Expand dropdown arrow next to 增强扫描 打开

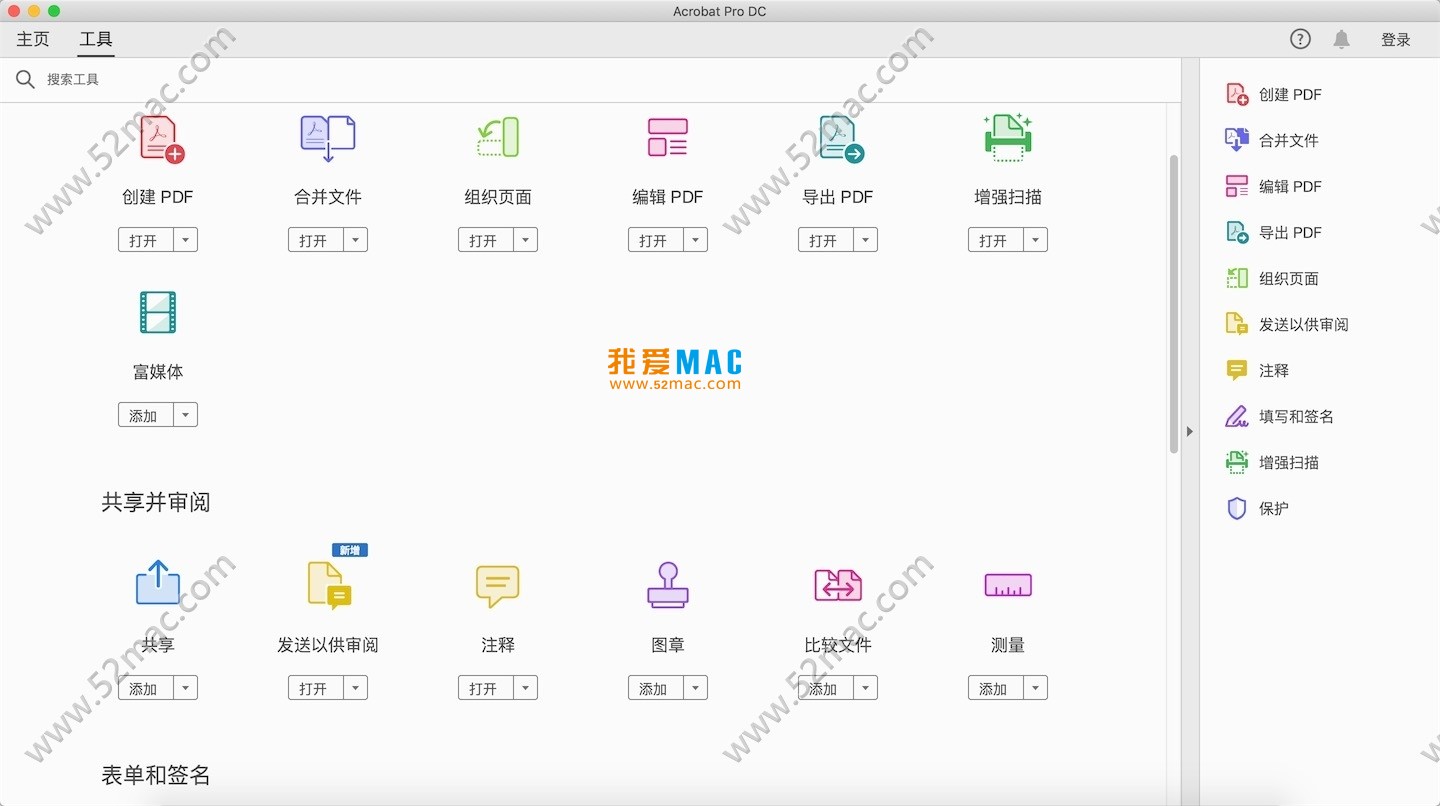pyautogui.click(x=1036, y=240)
